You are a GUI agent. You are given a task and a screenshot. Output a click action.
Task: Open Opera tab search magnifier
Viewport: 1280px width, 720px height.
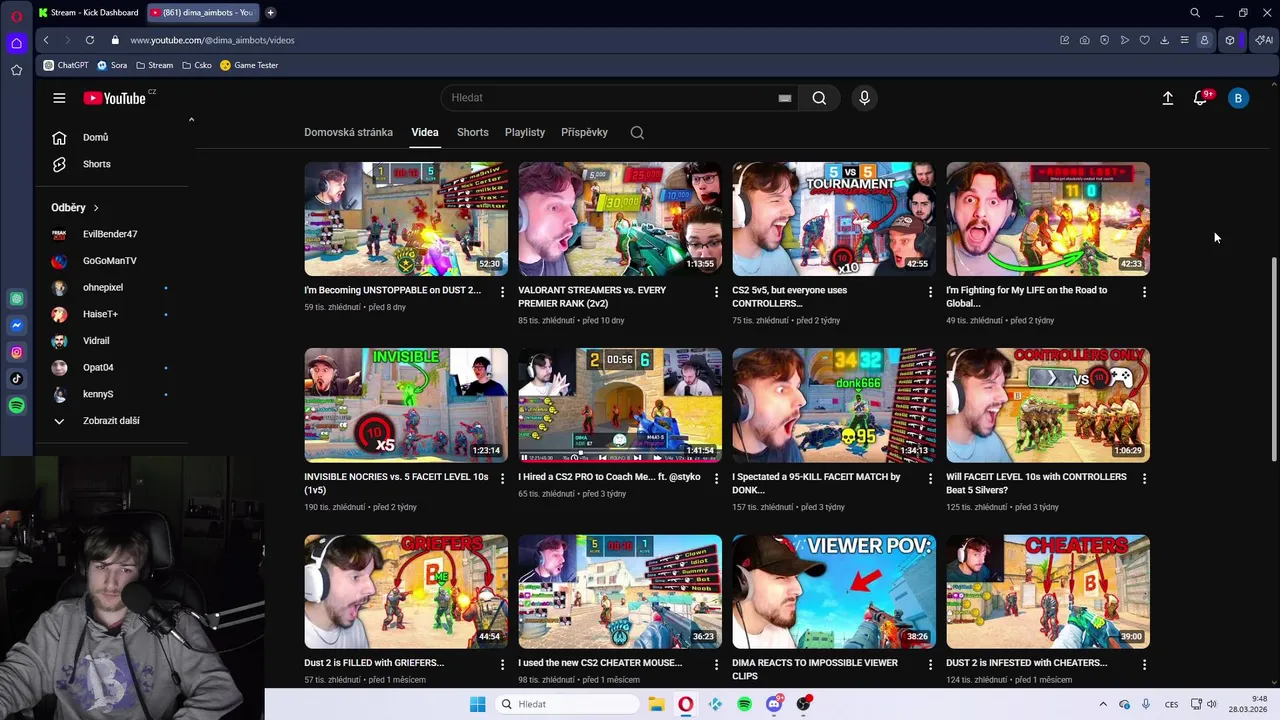coord(1194,13)
